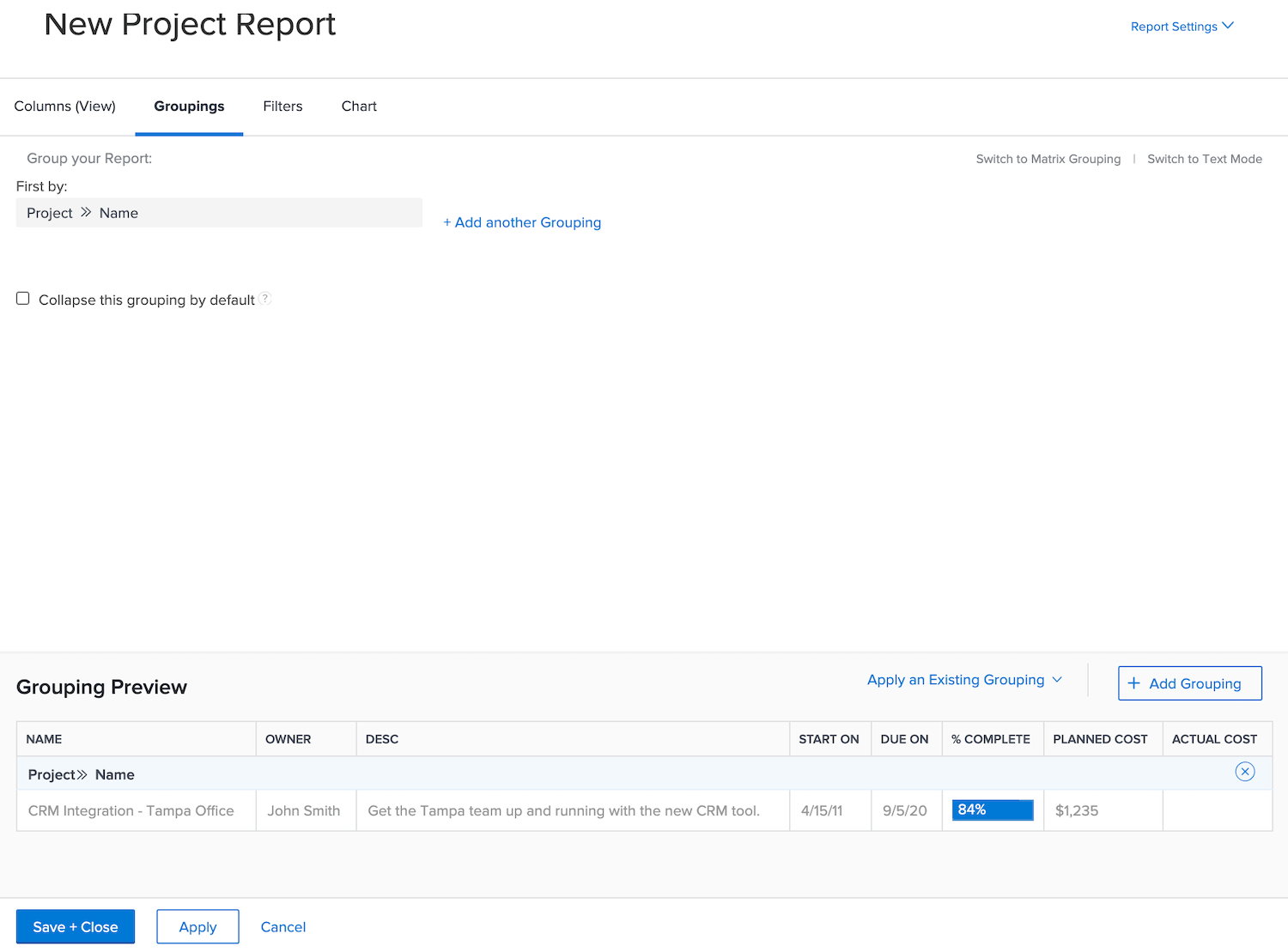Viewport: 1288px width, 952px height.
Task: Open the Filters tab
Action: [283, 106]
